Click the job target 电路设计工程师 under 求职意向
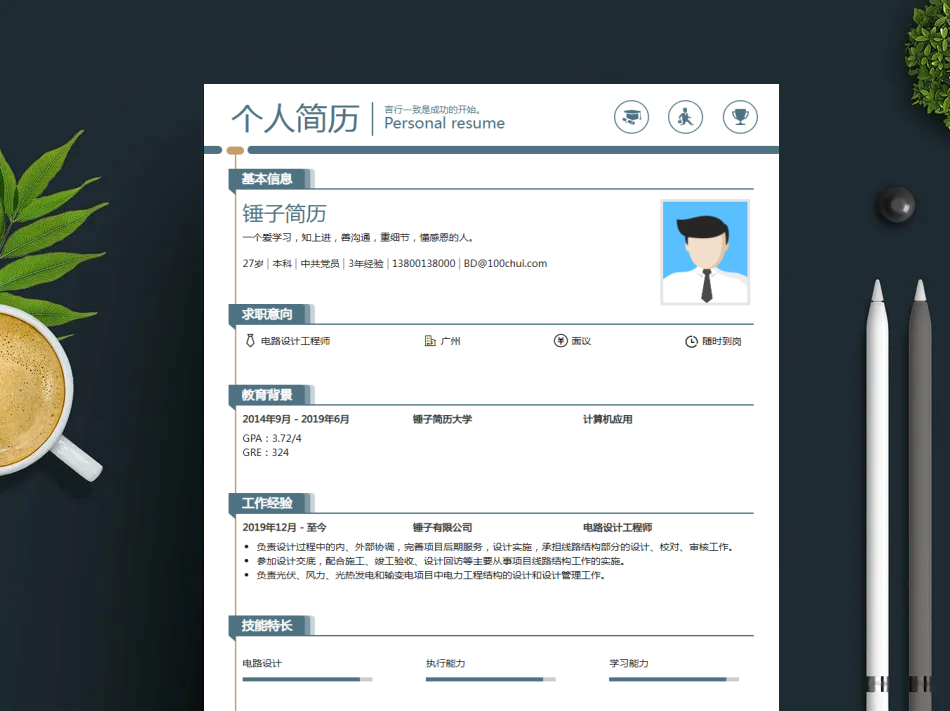Viewport: 950px width, 711px height. pos(296,342)
